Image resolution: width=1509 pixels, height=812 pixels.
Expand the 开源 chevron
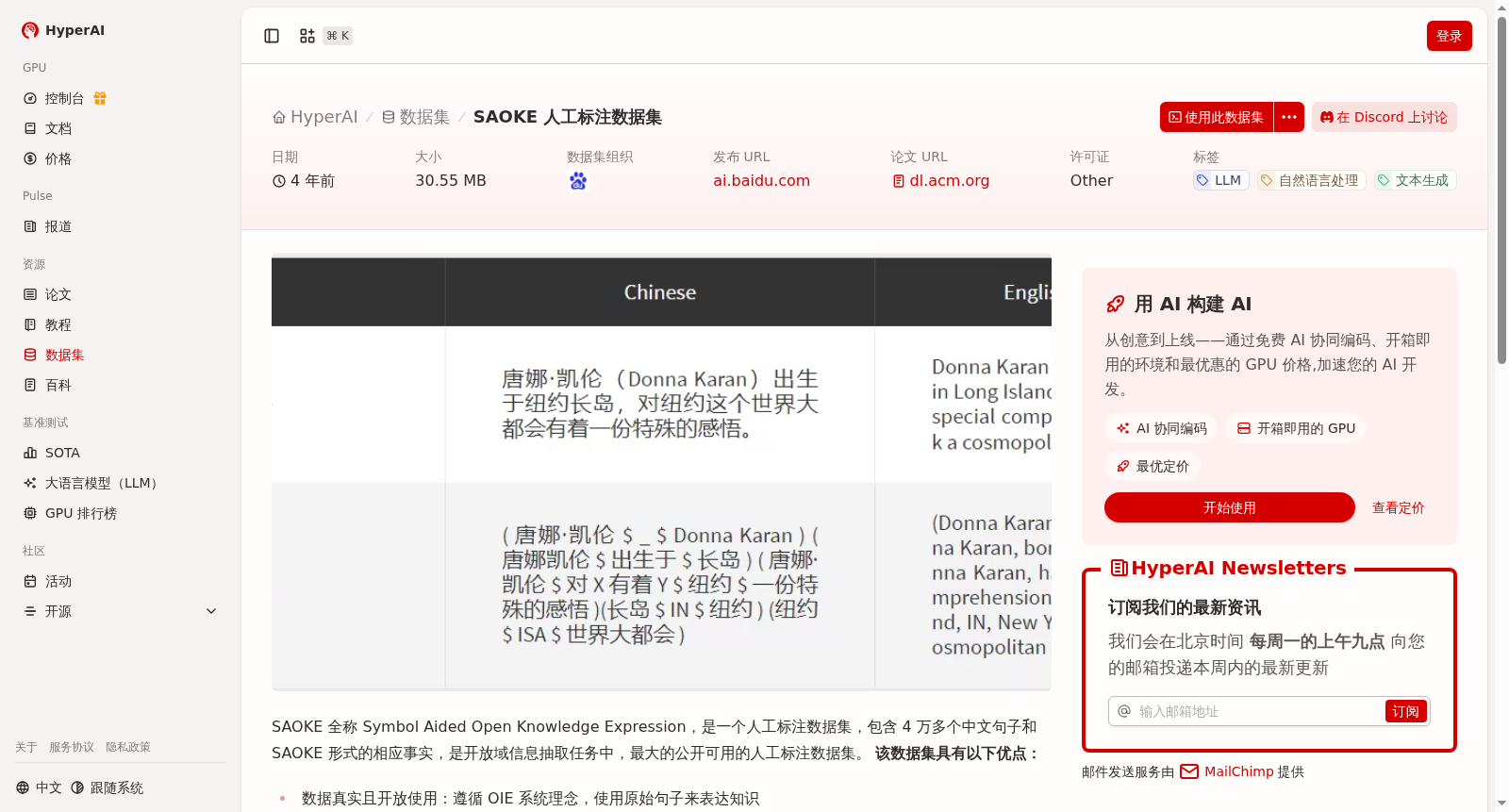pos(211,611)
